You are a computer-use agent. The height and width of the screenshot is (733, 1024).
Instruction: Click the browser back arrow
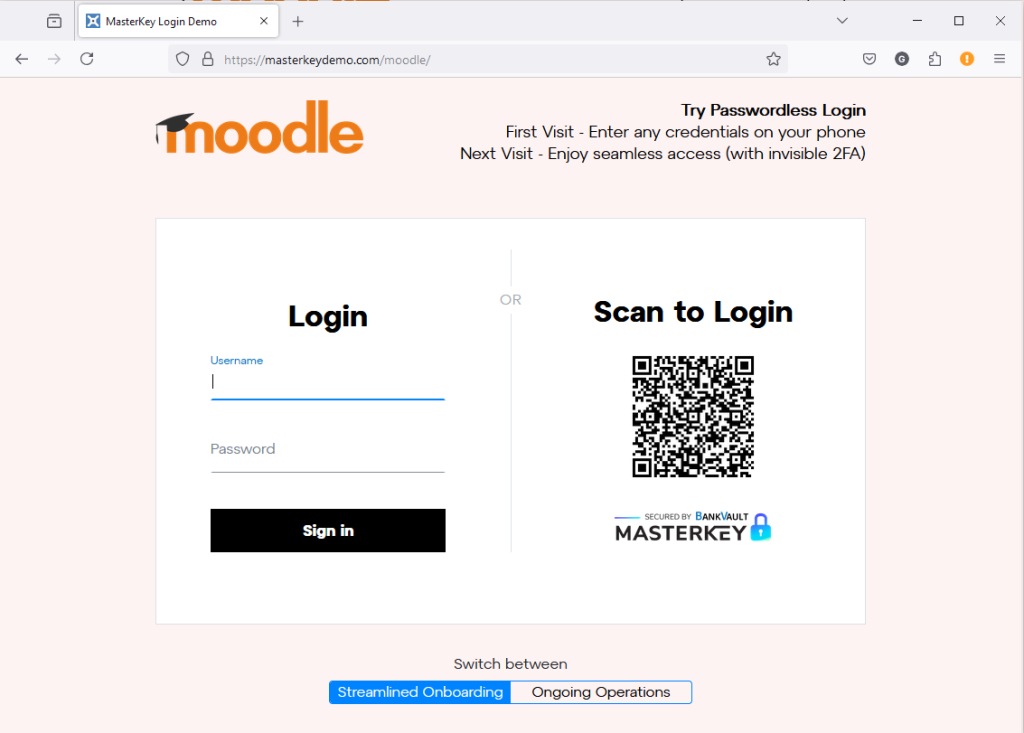coord(22,59)
